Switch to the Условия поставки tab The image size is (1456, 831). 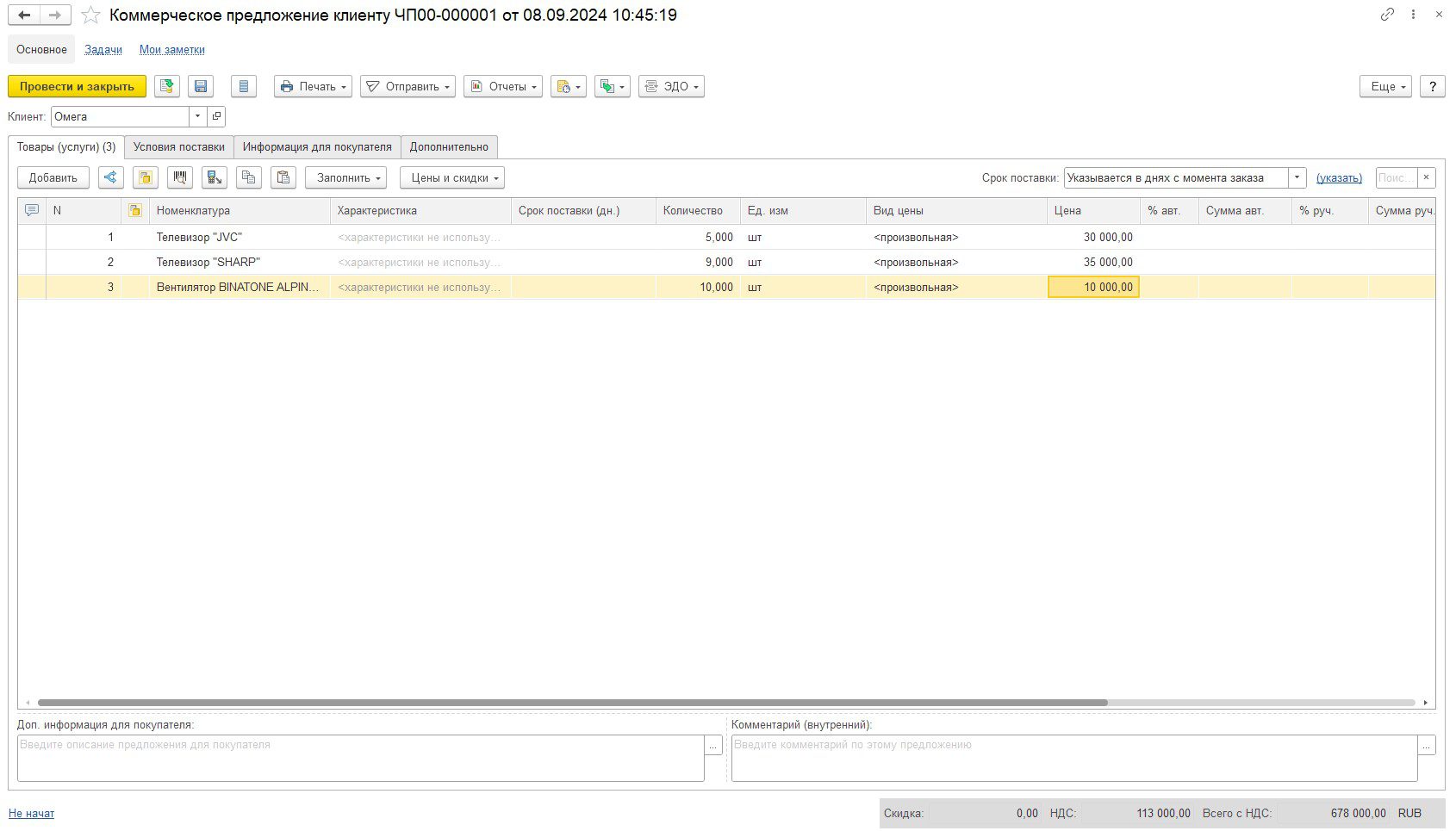coord(178,146)
